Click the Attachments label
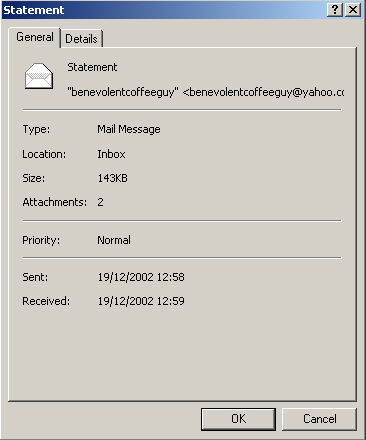366x440 pixels. click(x=55, y=202)
